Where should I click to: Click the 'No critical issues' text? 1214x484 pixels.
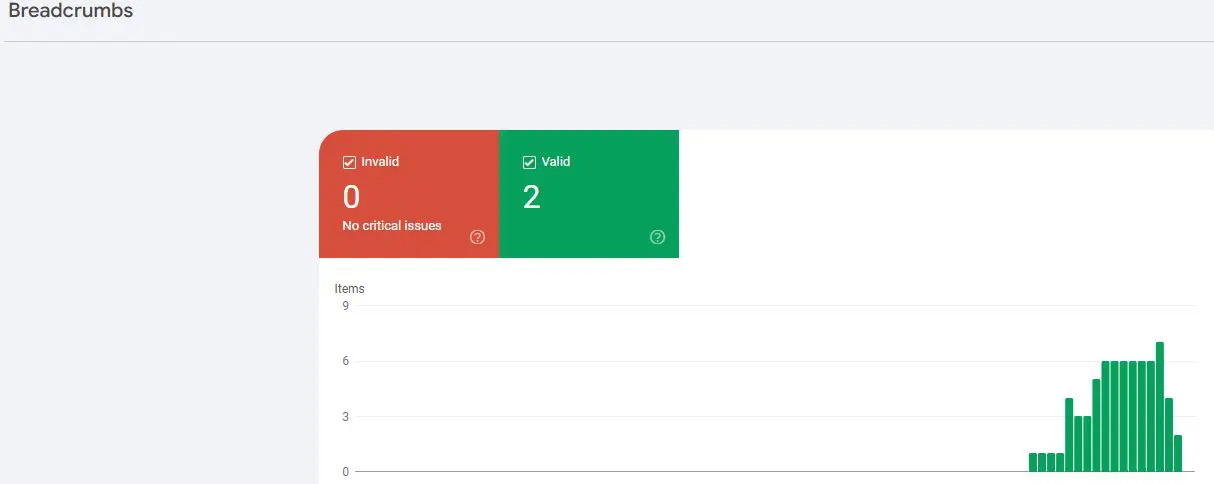coord(391,226)
